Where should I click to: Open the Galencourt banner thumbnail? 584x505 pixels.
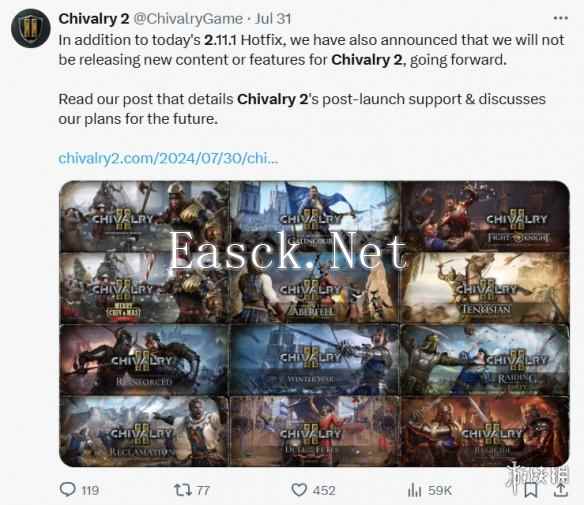pyautogui.click(x=314, y=216)
